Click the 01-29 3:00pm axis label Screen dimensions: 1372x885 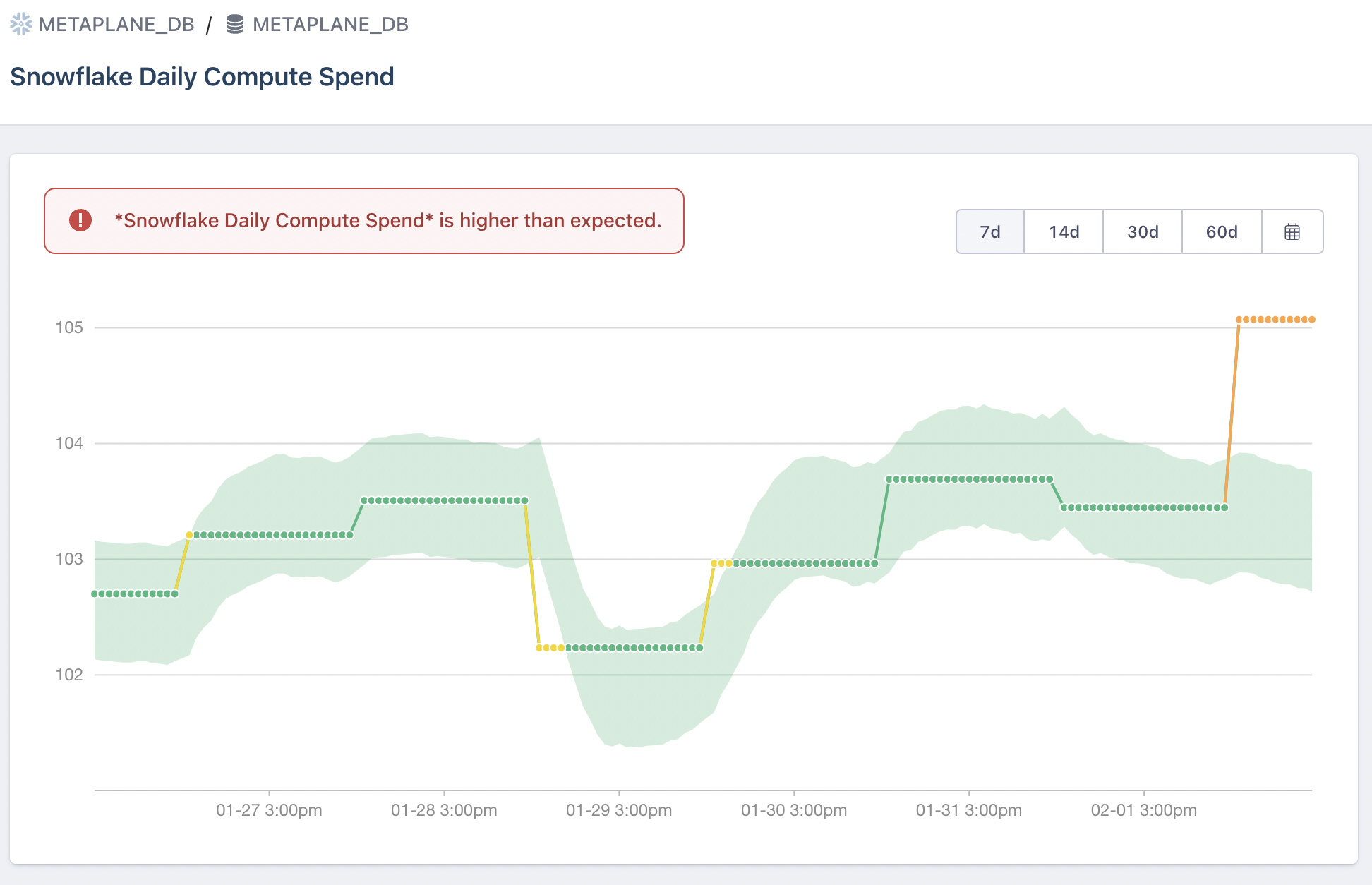click(x=618, y=810)
